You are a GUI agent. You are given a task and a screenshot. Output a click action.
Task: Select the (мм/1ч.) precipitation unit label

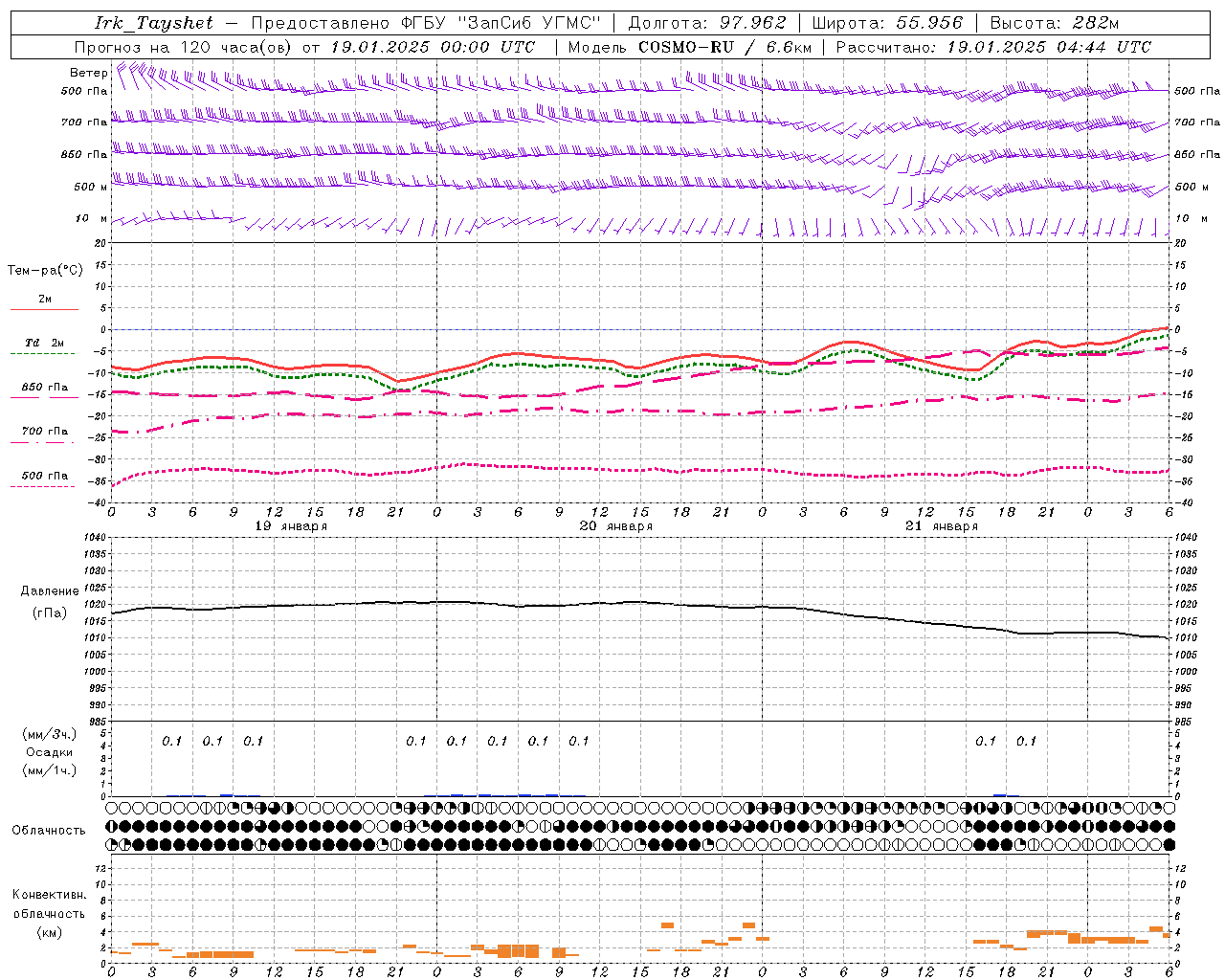pyautogui.click(x=50, y=770)
